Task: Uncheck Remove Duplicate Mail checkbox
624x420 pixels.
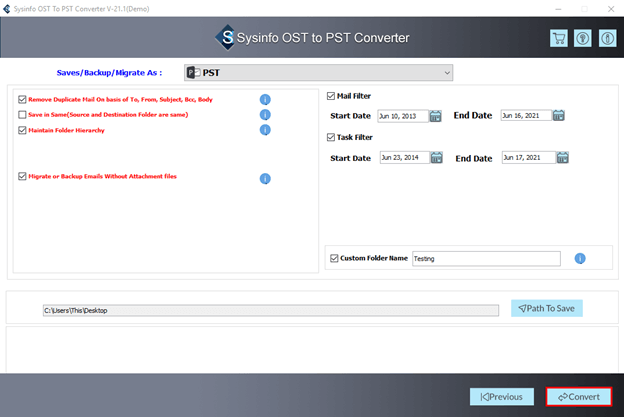Action: (x=22, y=99)
